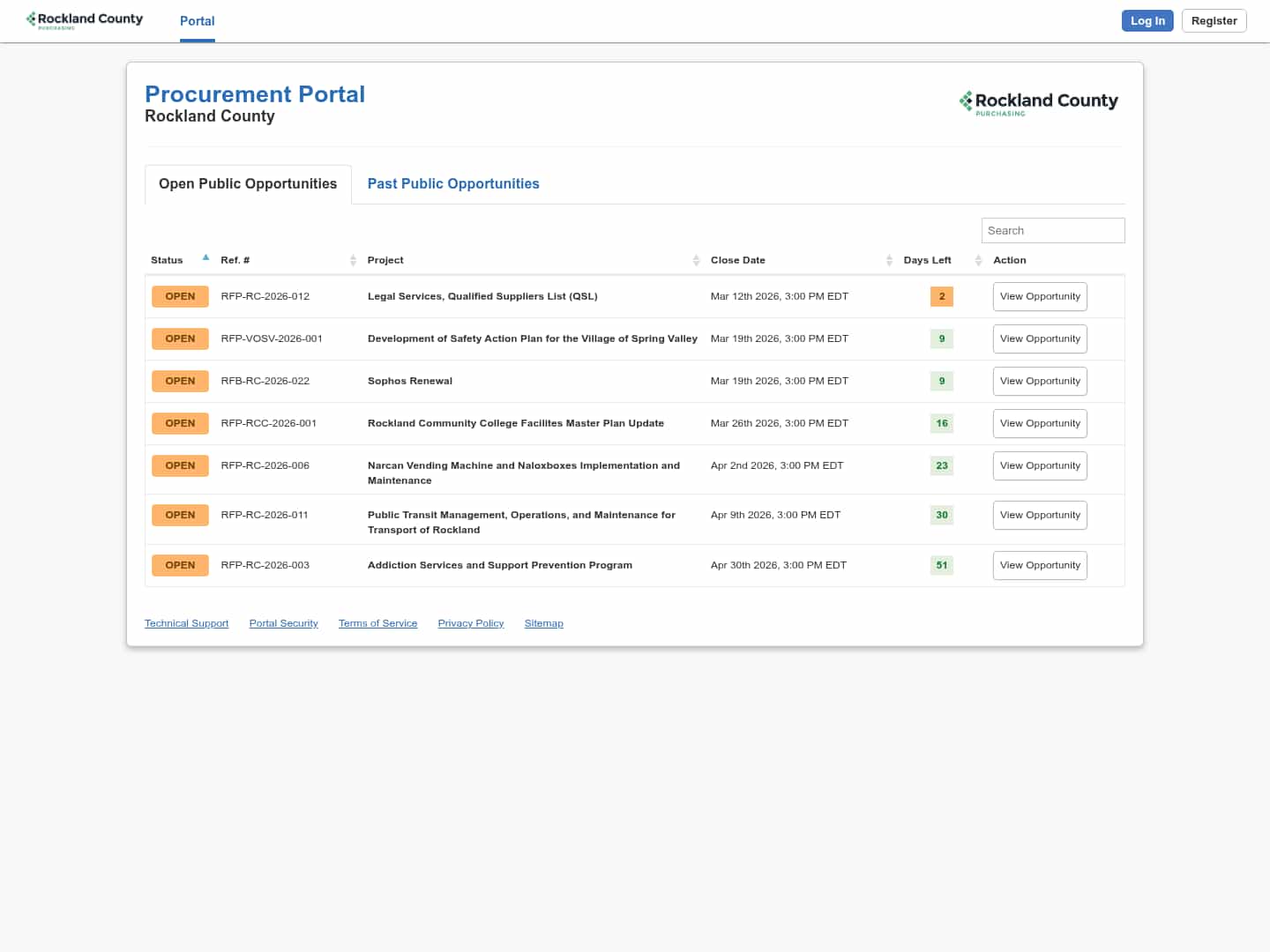The width and height of the screenshot is (1270, 952).
Task: Open the Privacy Policy link
Action: tap(470, 623)
